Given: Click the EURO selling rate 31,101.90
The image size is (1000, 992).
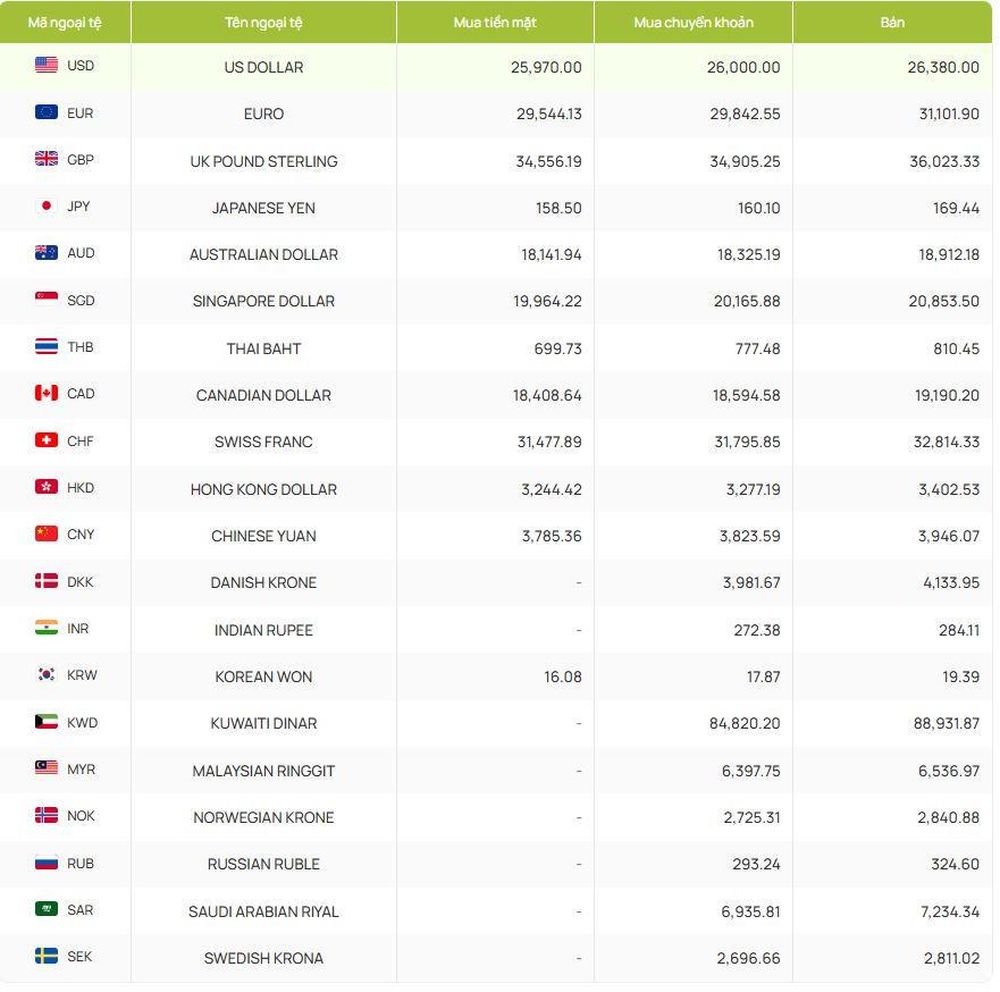Looking at the screenshot, I should 949,114.
